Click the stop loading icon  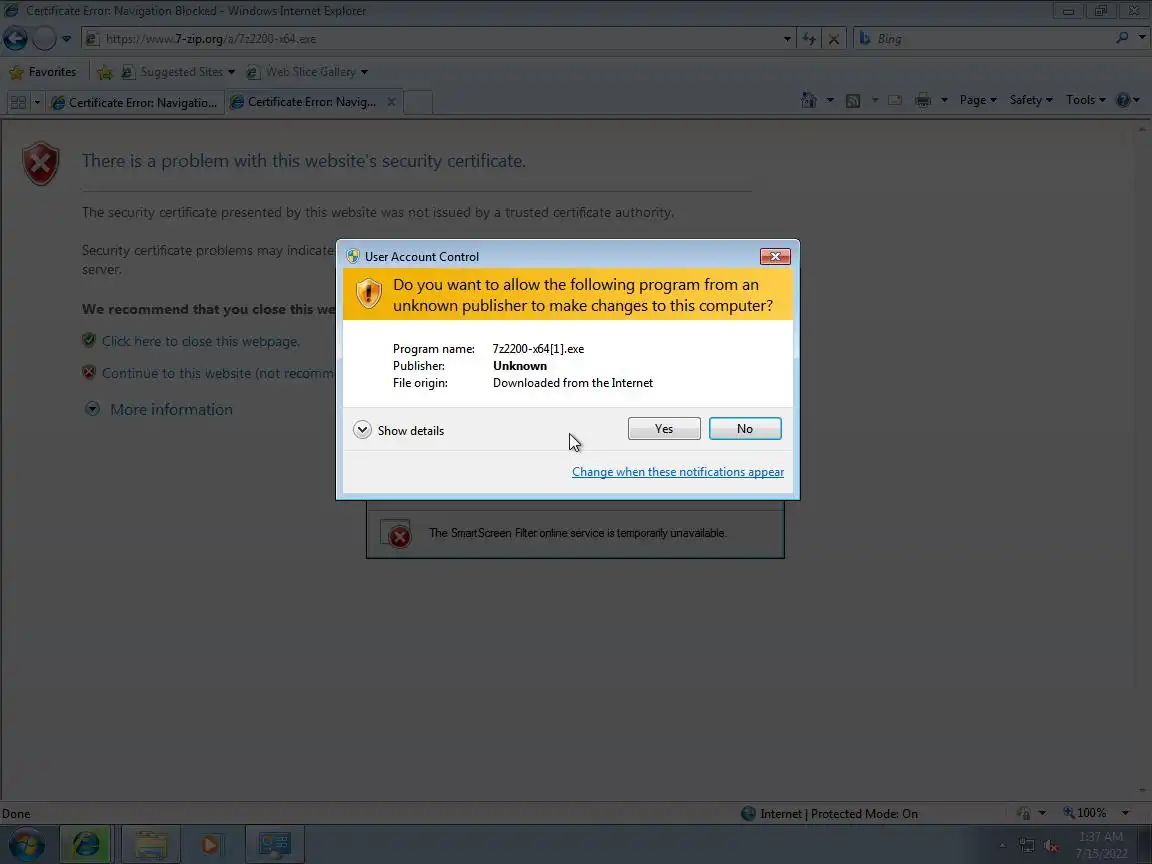click(834, 39)
